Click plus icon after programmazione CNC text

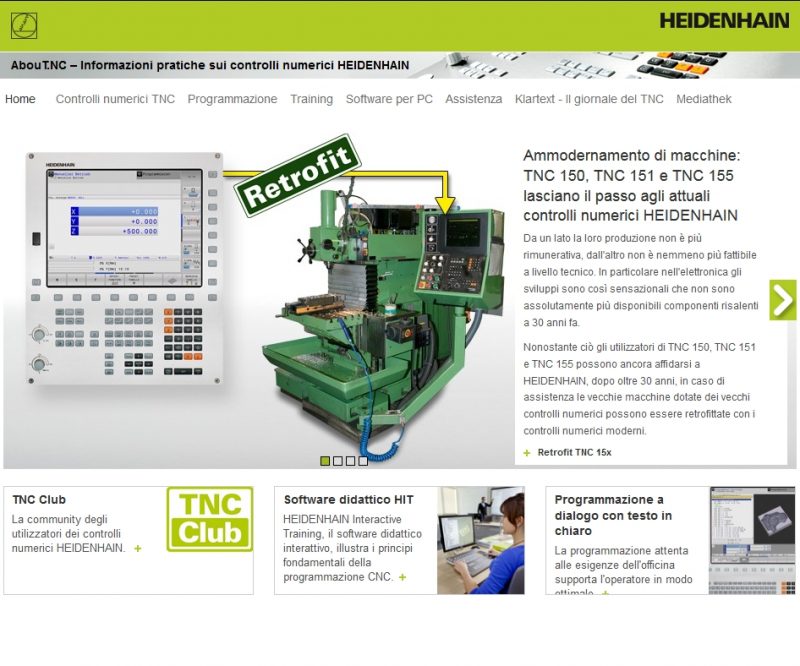coord(403,577)
